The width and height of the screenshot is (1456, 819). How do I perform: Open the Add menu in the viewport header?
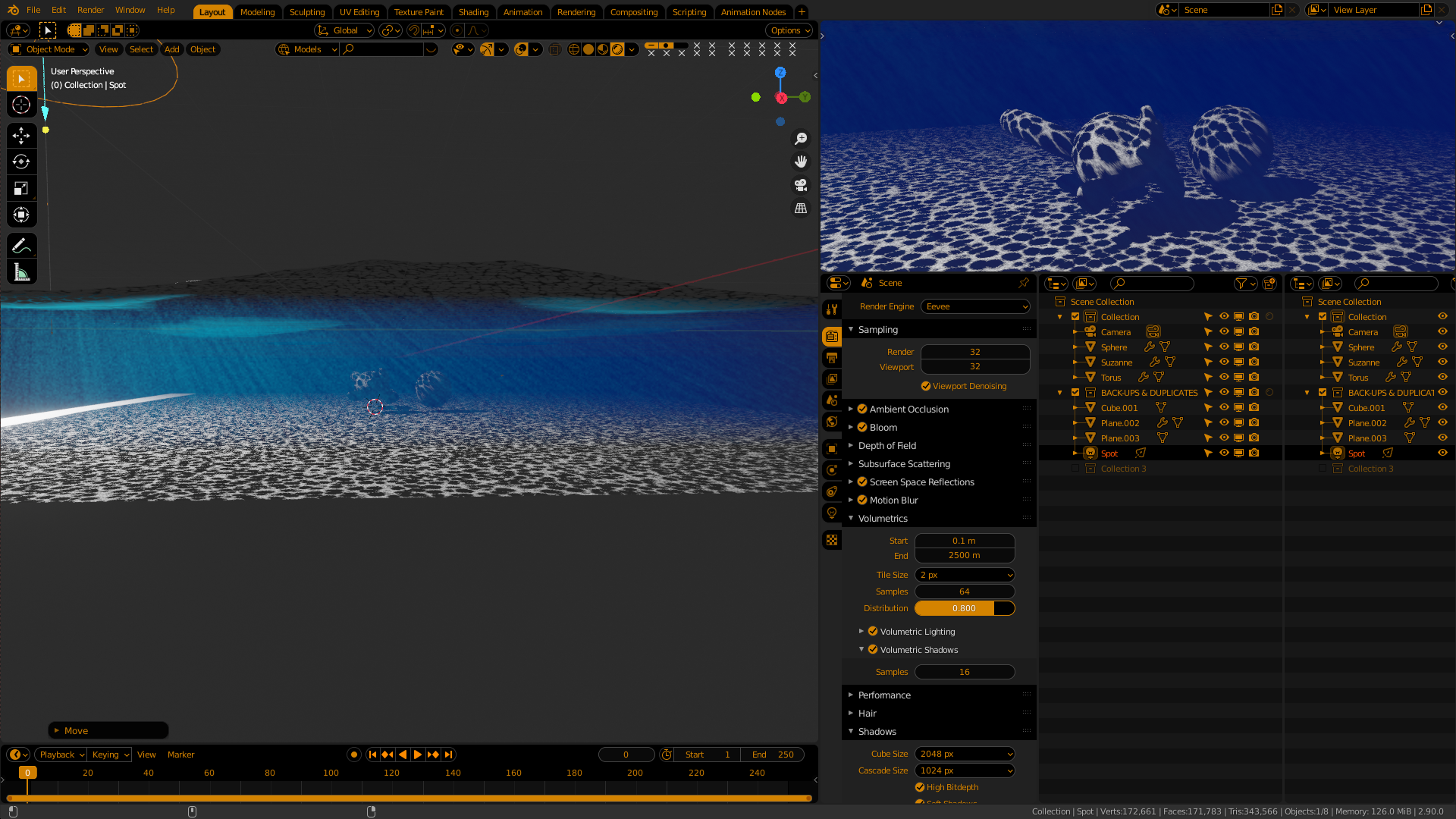point(172,49)
